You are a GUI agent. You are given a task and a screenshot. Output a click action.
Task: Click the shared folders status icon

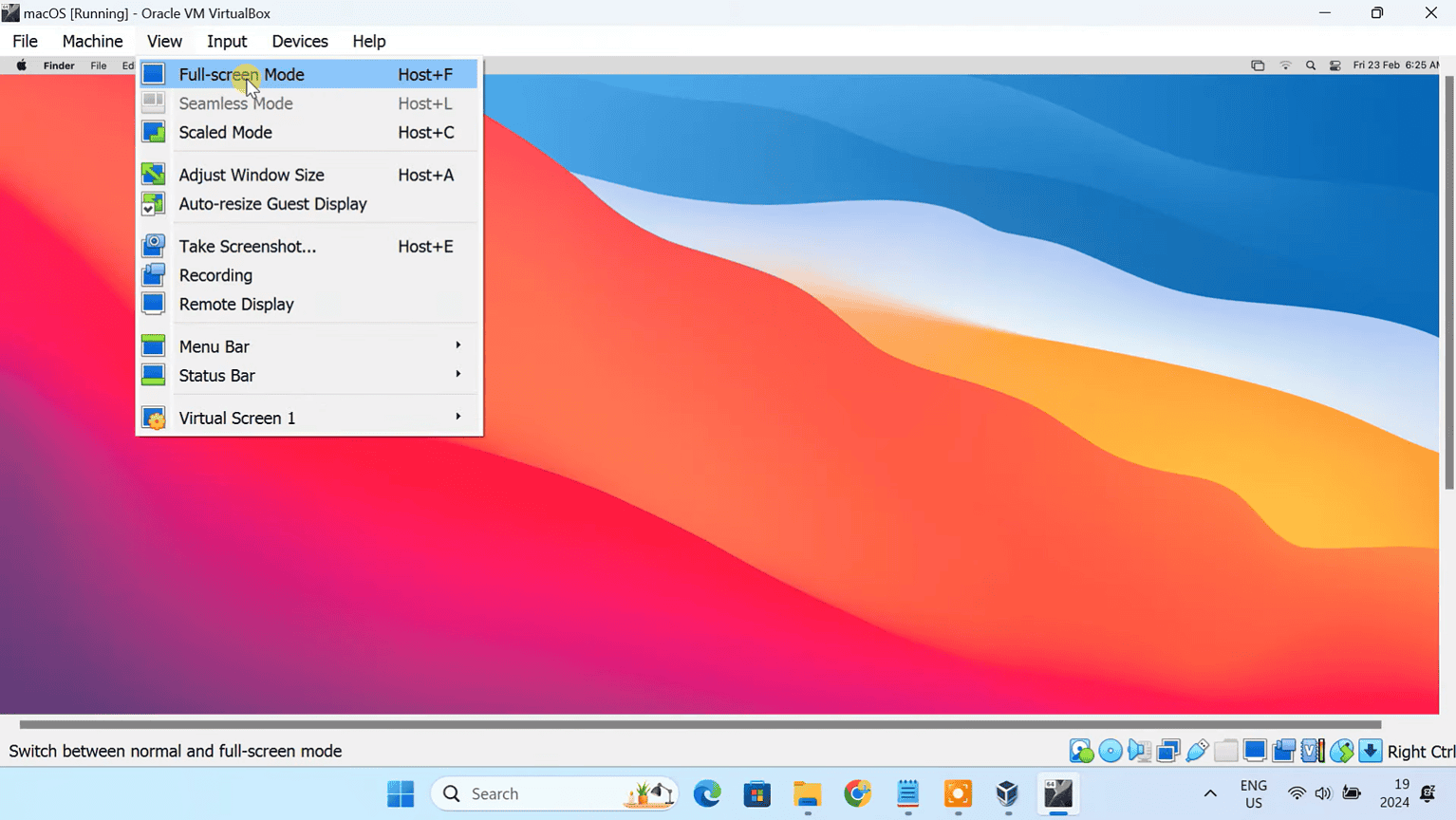[x=1225, y=750]
